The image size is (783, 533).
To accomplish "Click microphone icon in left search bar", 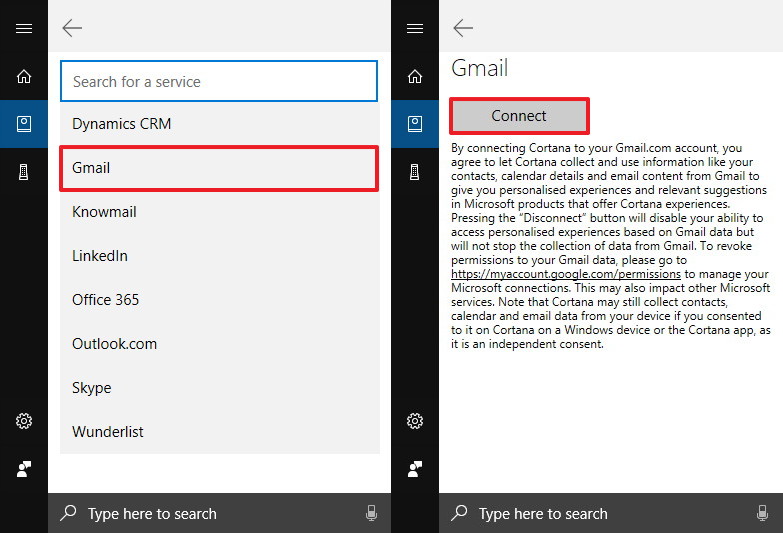I will [371, 513].
